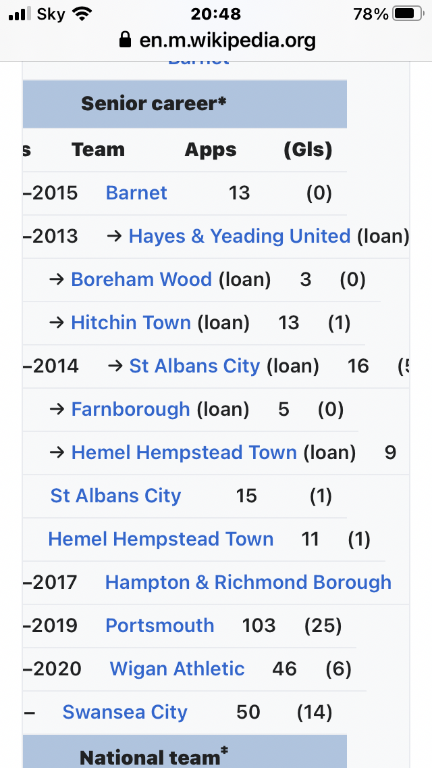
Task: Open the Hitchin Town link
Action: [131, 322]
